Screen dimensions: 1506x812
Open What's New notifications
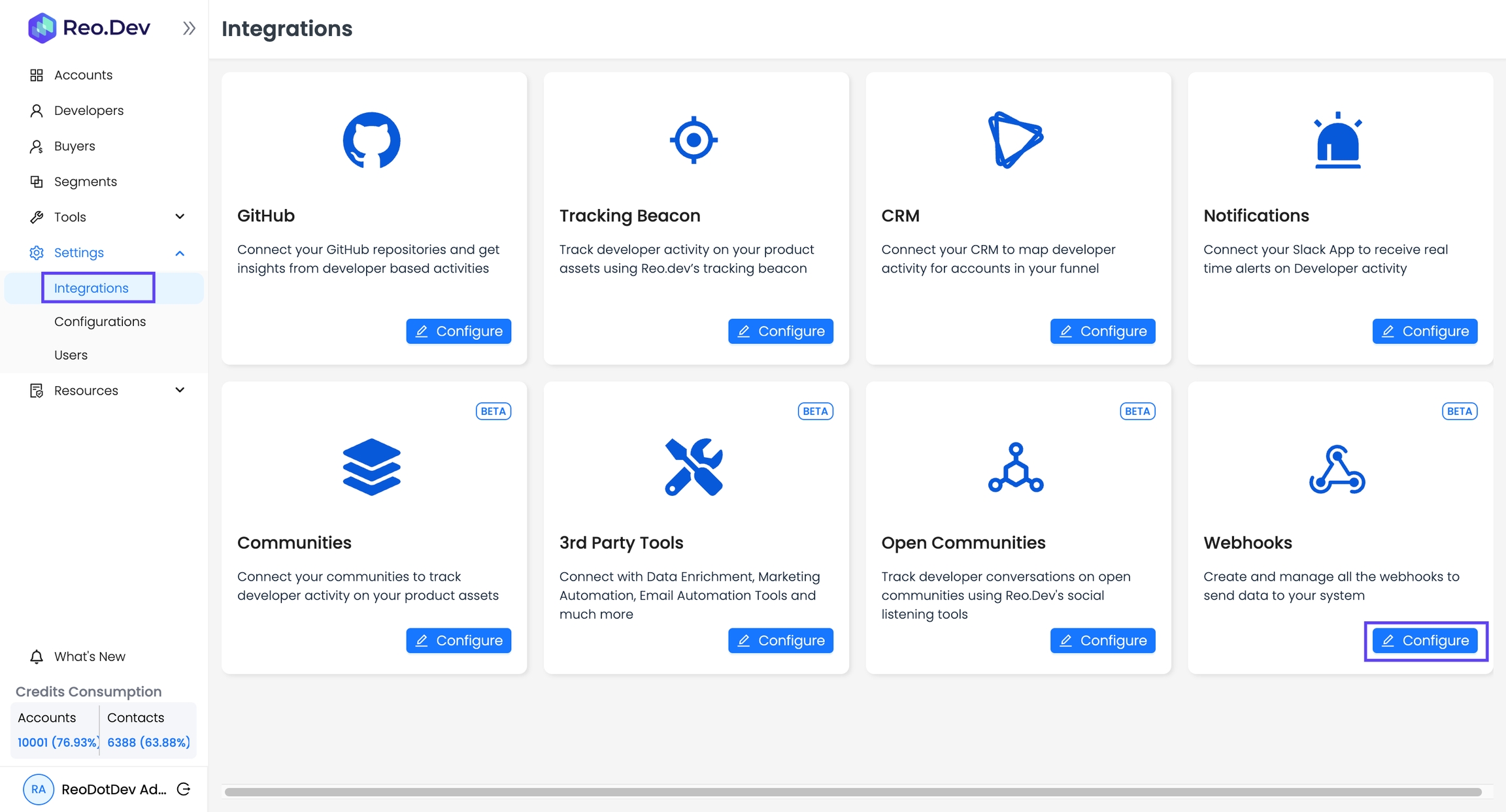[x=90, y=657]
